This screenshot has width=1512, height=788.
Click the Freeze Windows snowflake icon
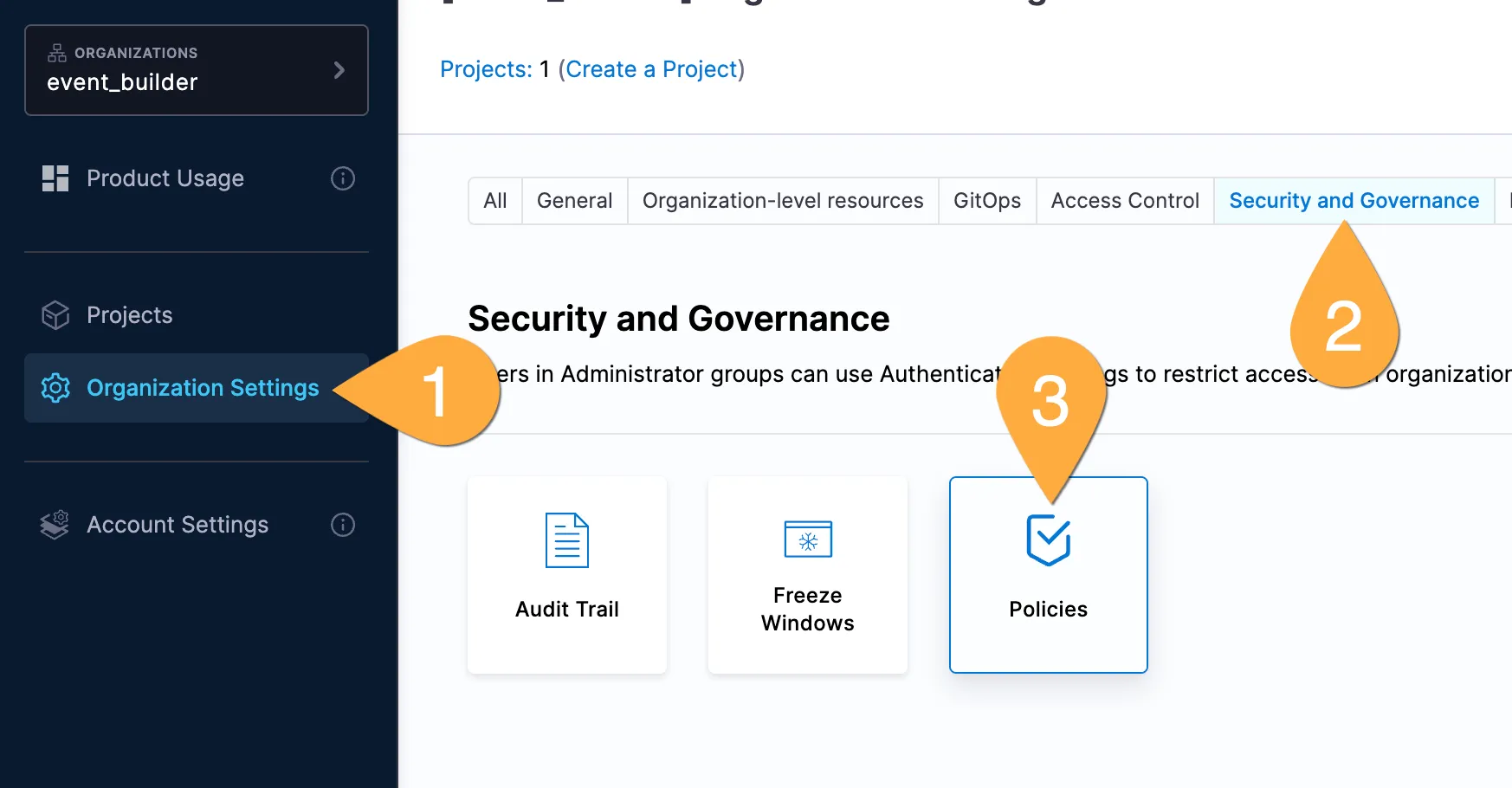pos(807,540)
